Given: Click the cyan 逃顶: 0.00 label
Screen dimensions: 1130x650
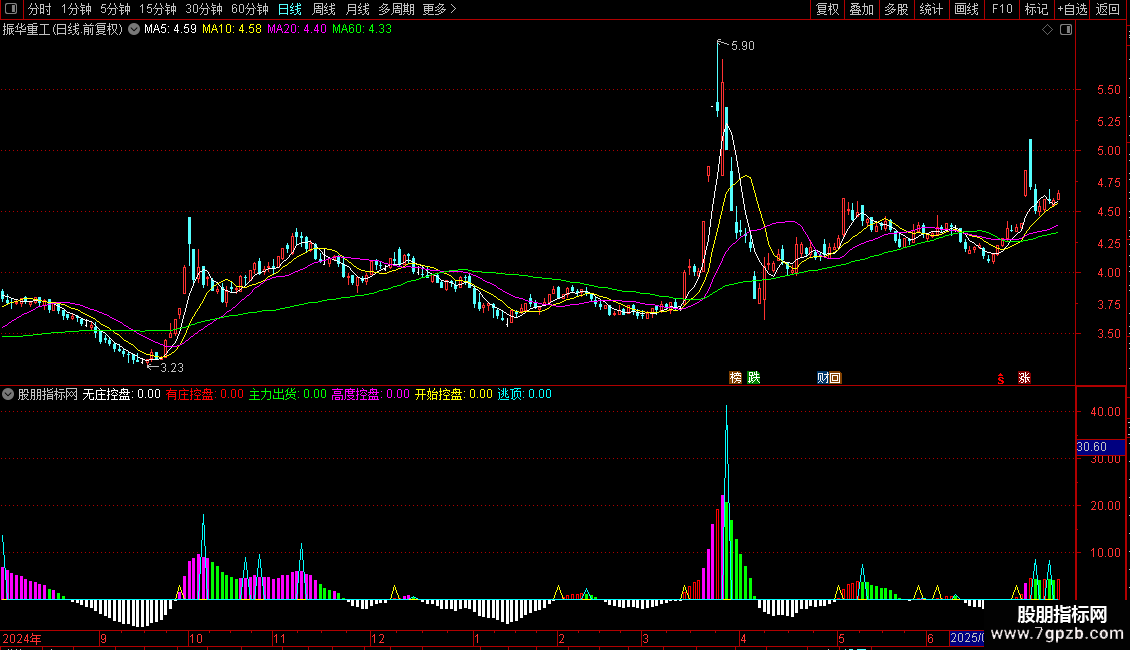Looking at the screenshot, I should [x=525, y=394].
